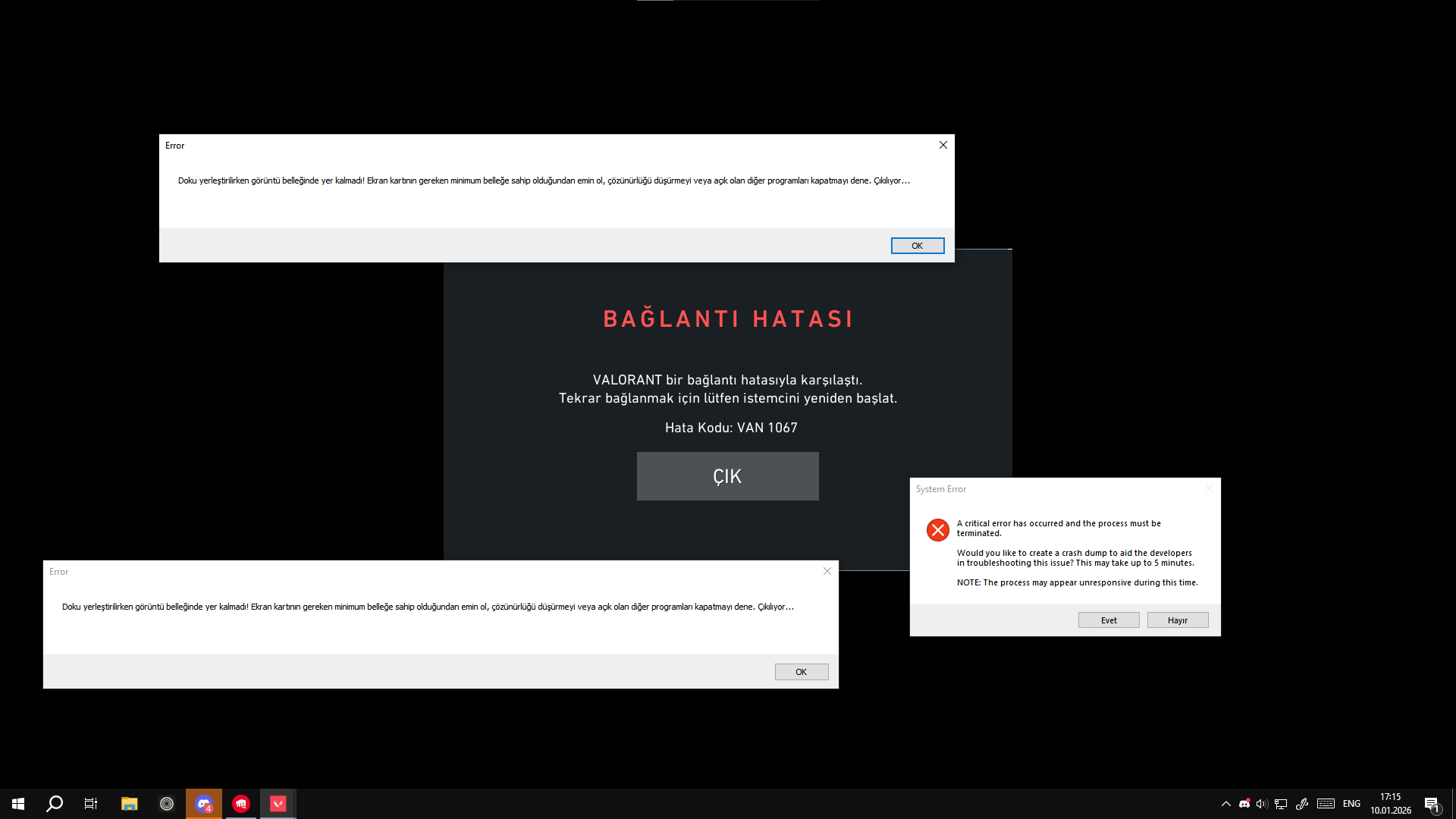This screenshot has width=1456, height=819.
Task: Choose Evet in the System Error dialog
Action: tap(1109, 620)
